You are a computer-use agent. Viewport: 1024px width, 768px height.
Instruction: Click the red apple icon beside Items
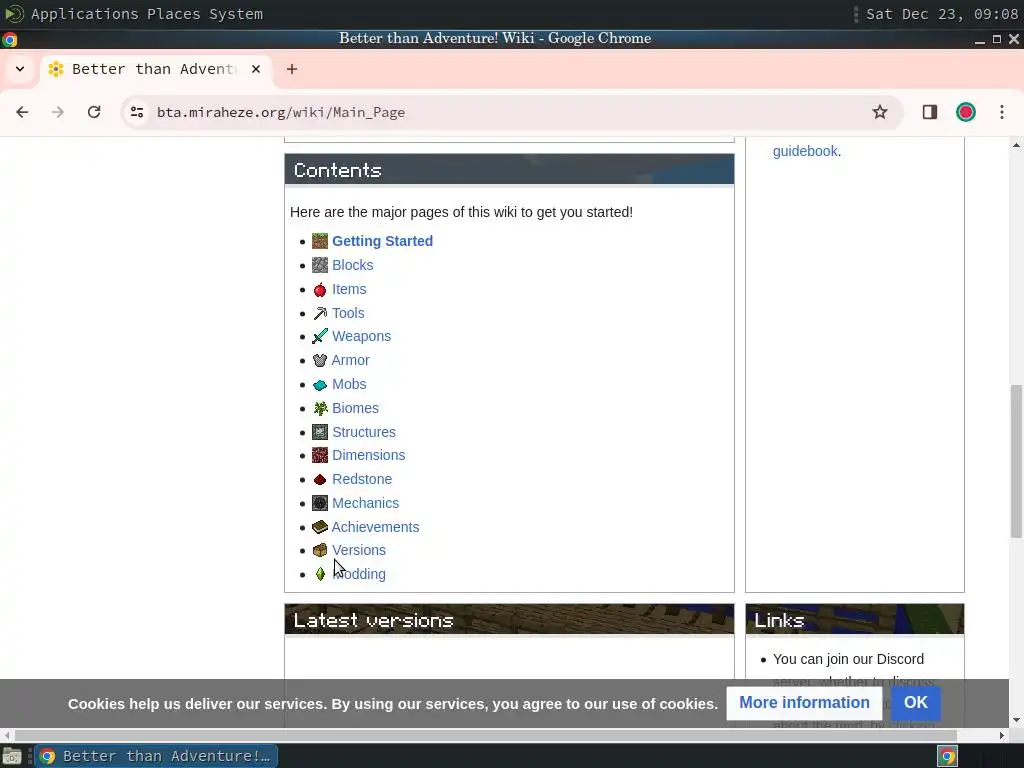pyautogui.click(x=319, y=289)
